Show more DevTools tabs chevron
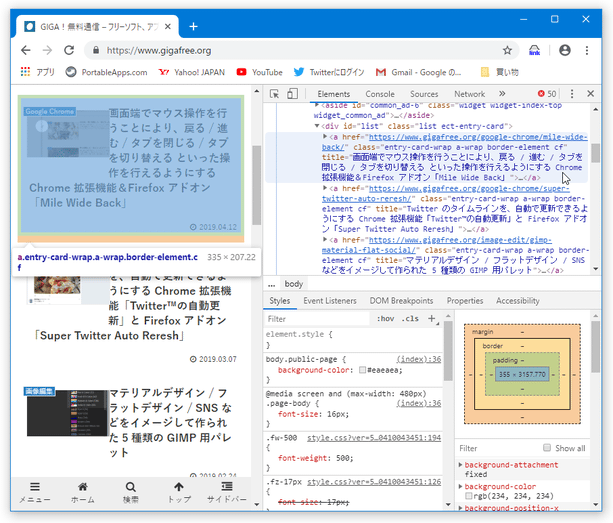Image resolution: width=613 pixels, height=523 pixels. click(502, 94)
